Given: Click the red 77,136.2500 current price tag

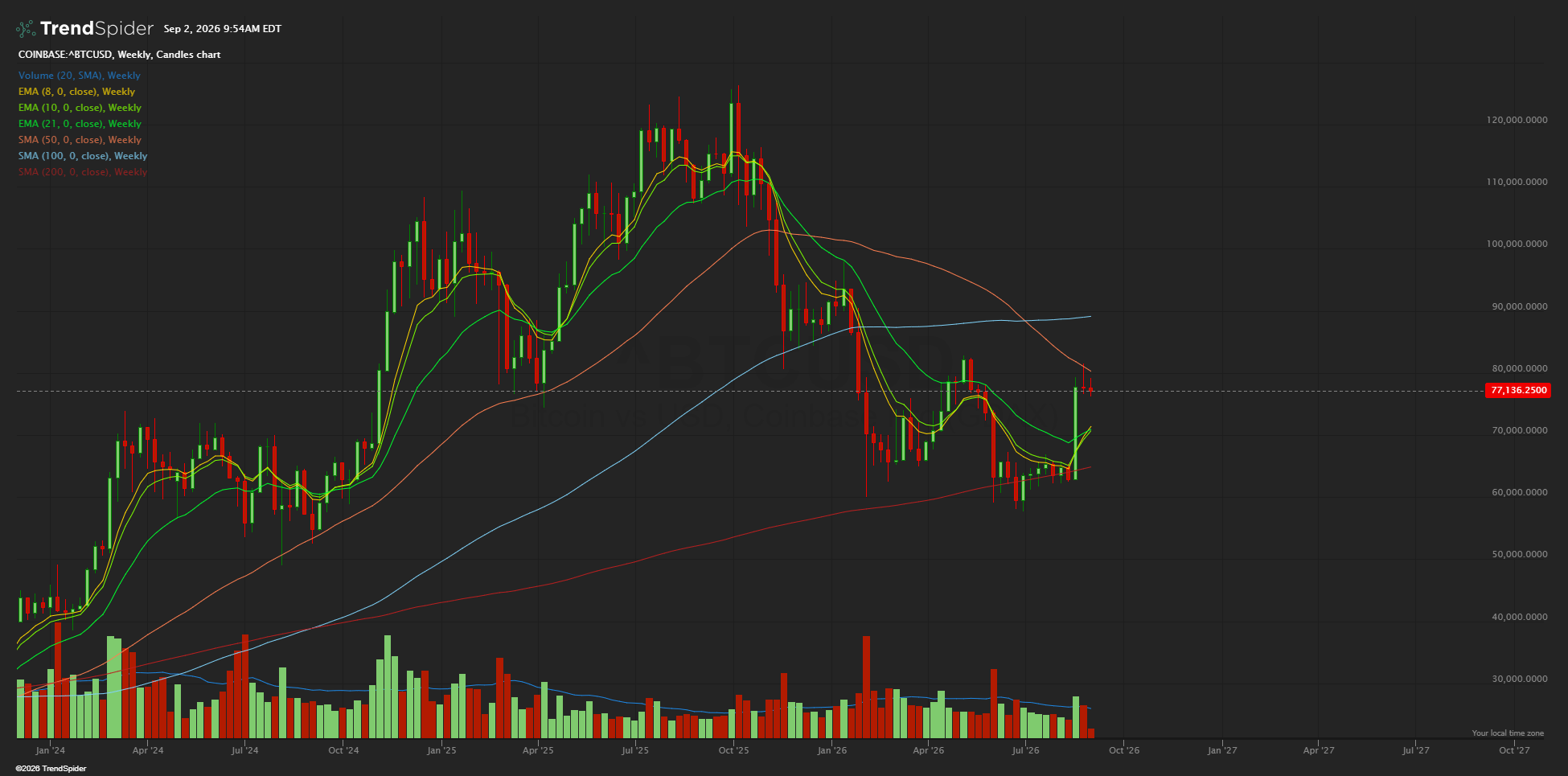Looking at the screenshot, I should point(1518,390).
